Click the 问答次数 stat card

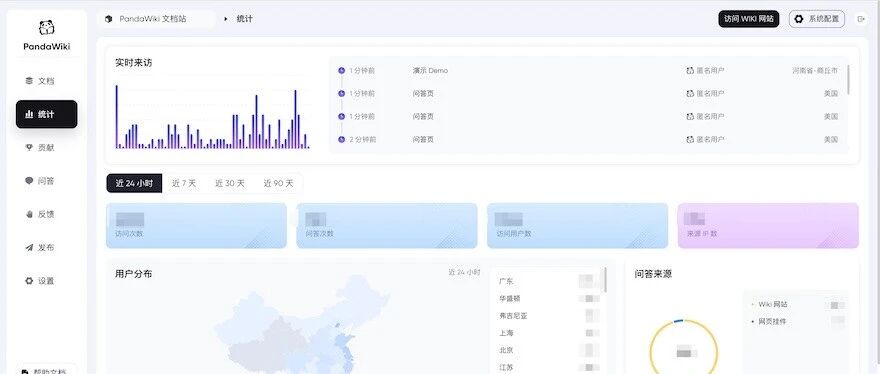(x=387, y=226)
